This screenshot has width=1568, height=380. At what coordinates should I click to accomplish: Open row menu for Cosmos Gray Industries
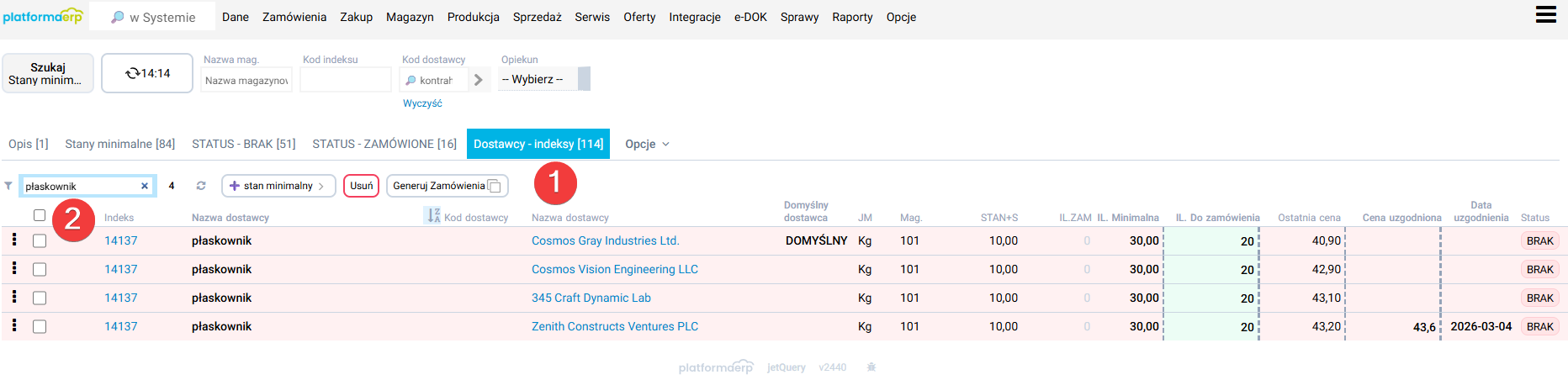coord(14,240)
